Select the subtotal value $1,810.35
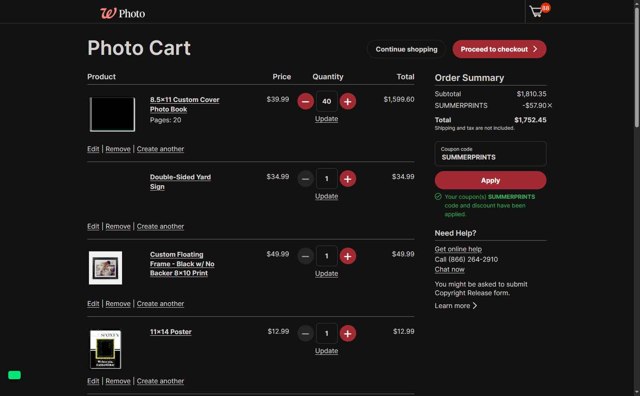The image size is (640, 396). [x=531, y=94]
